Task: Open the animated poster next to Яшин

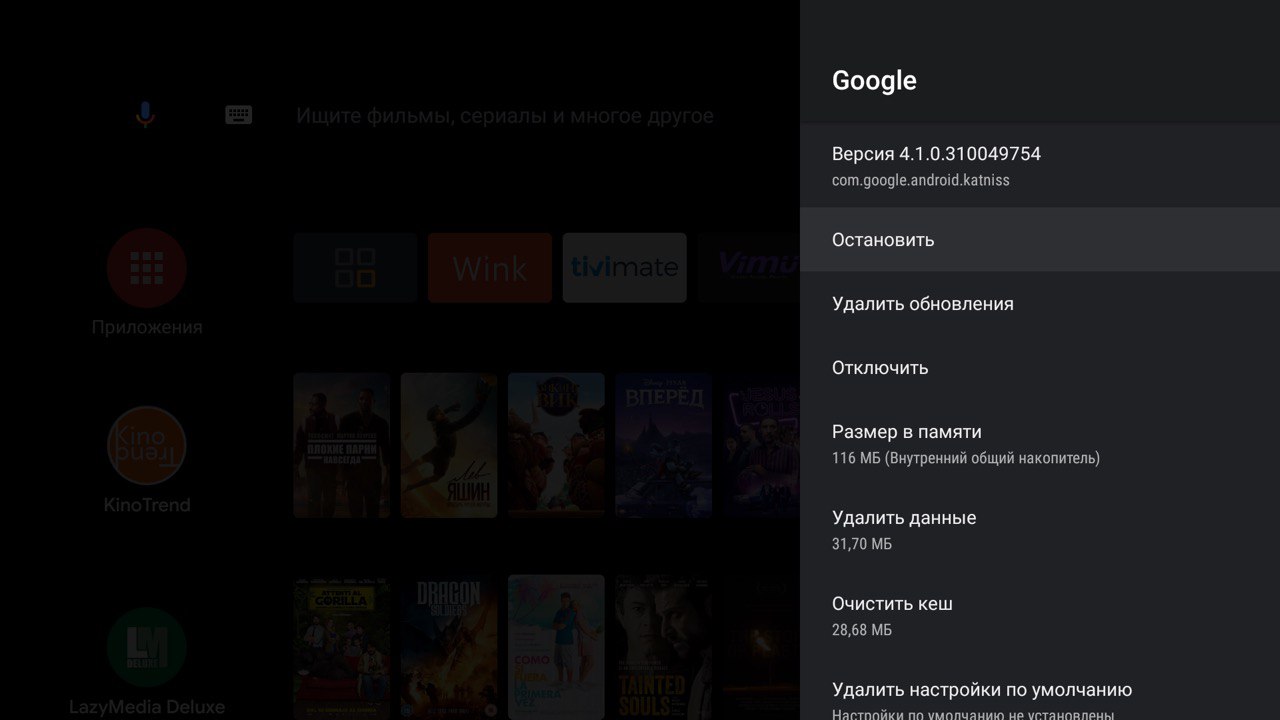Action: (556, 445)
